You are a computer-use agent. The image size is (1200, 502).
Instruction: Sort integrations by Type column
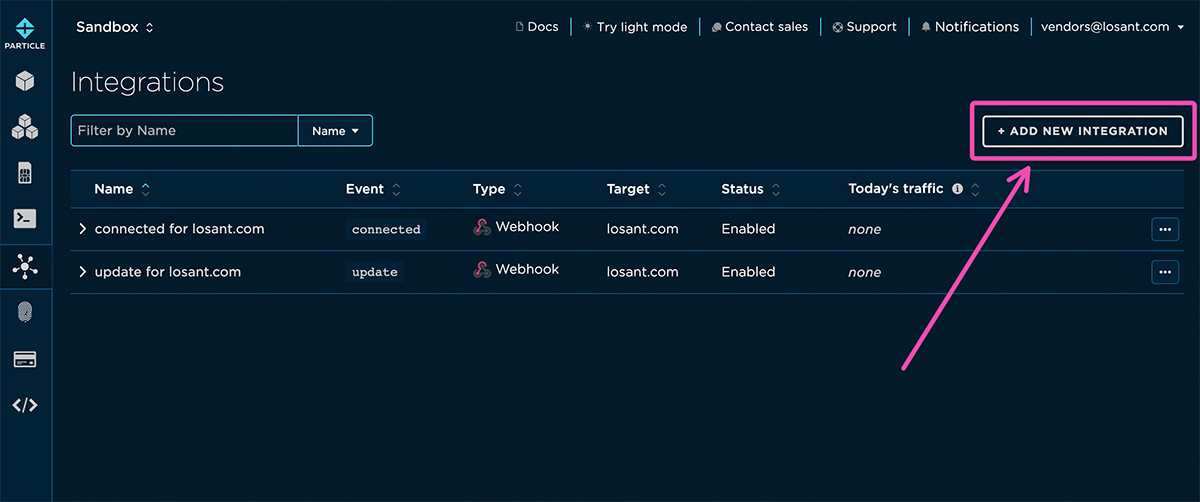coord(497,189)
